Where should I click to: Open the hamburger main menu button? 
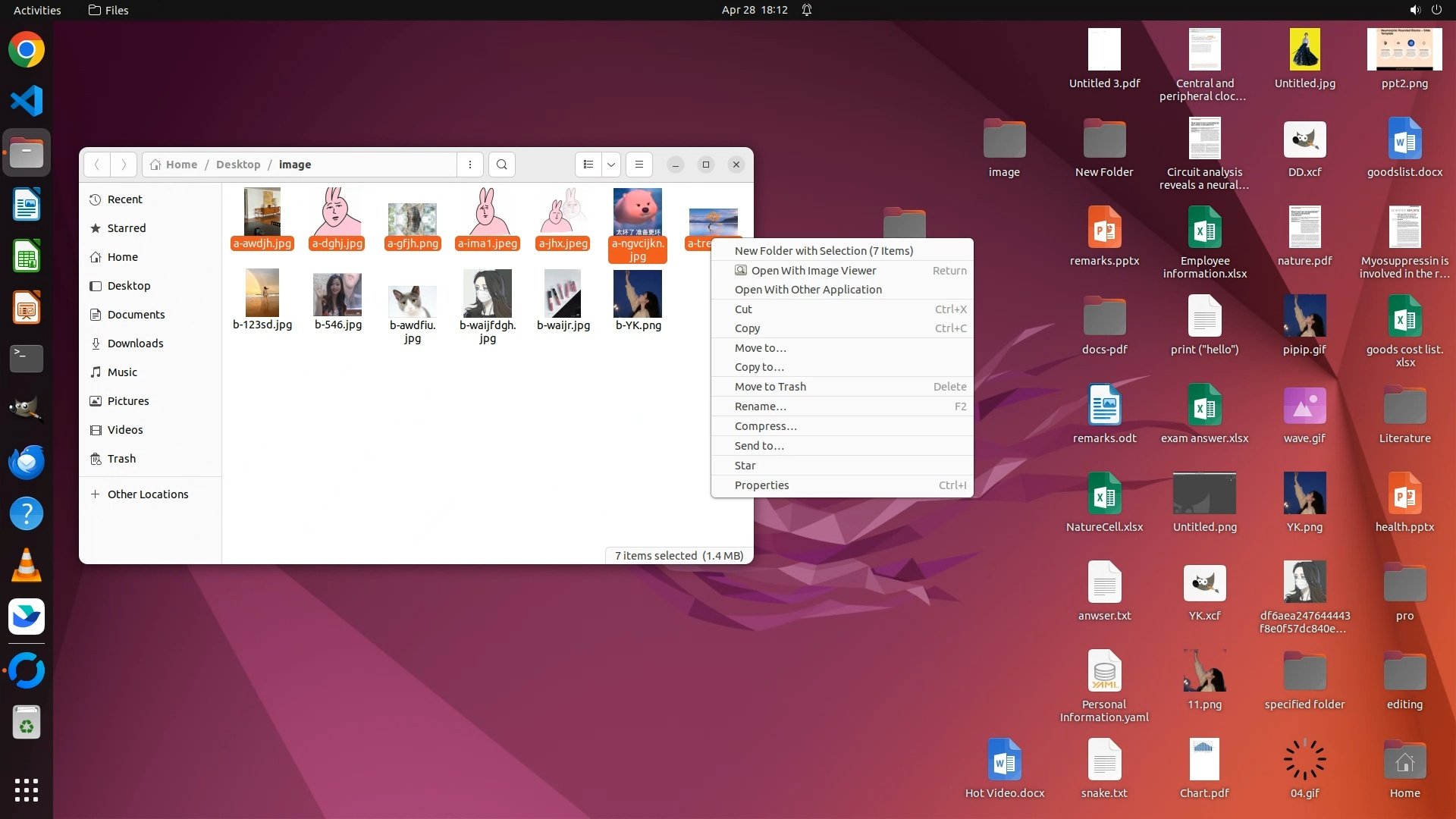639,165
